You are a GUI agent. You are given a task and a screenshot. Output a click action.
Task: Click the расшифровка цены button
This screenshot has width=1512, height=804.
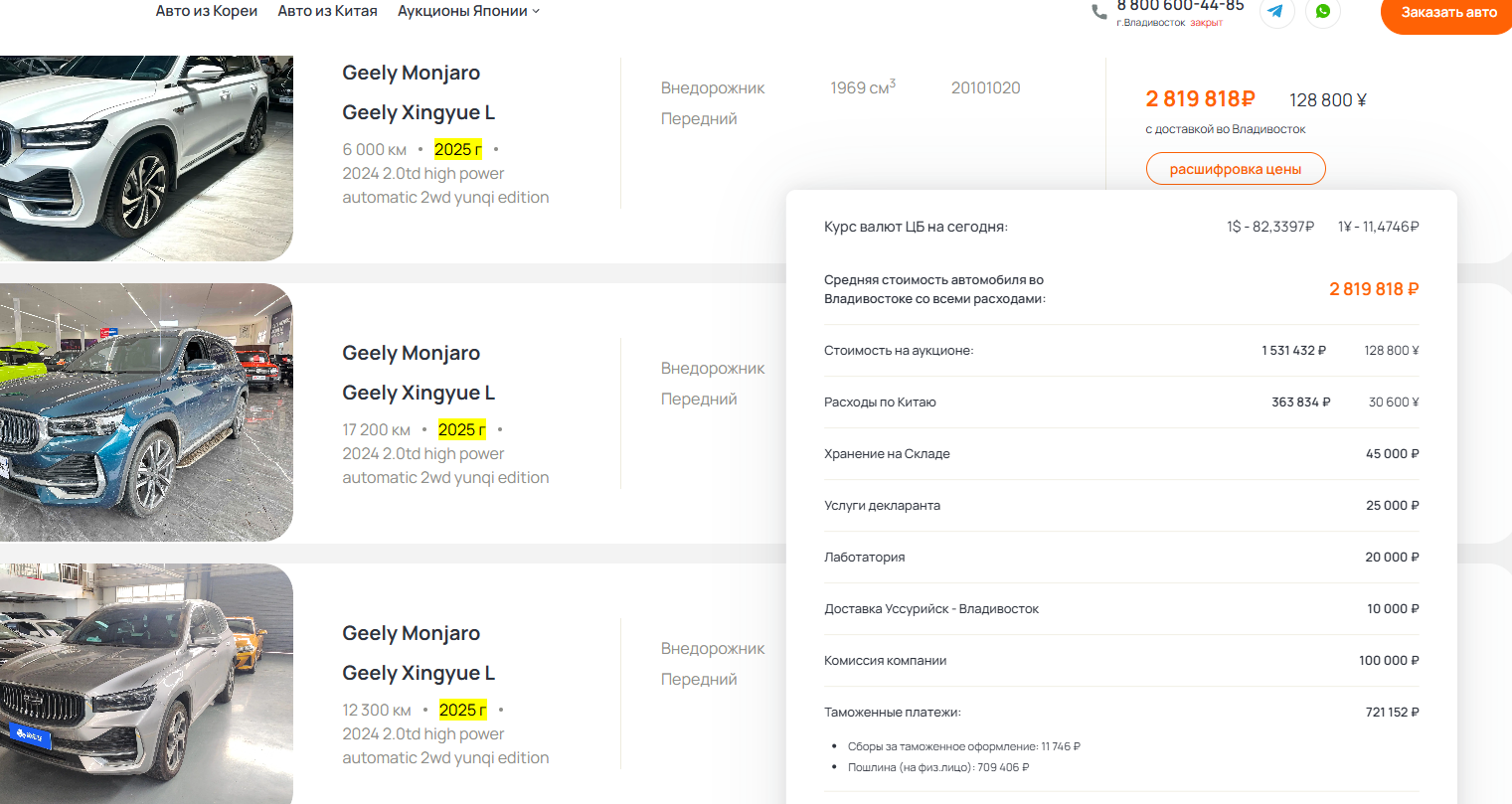[x=1235, y=169]
